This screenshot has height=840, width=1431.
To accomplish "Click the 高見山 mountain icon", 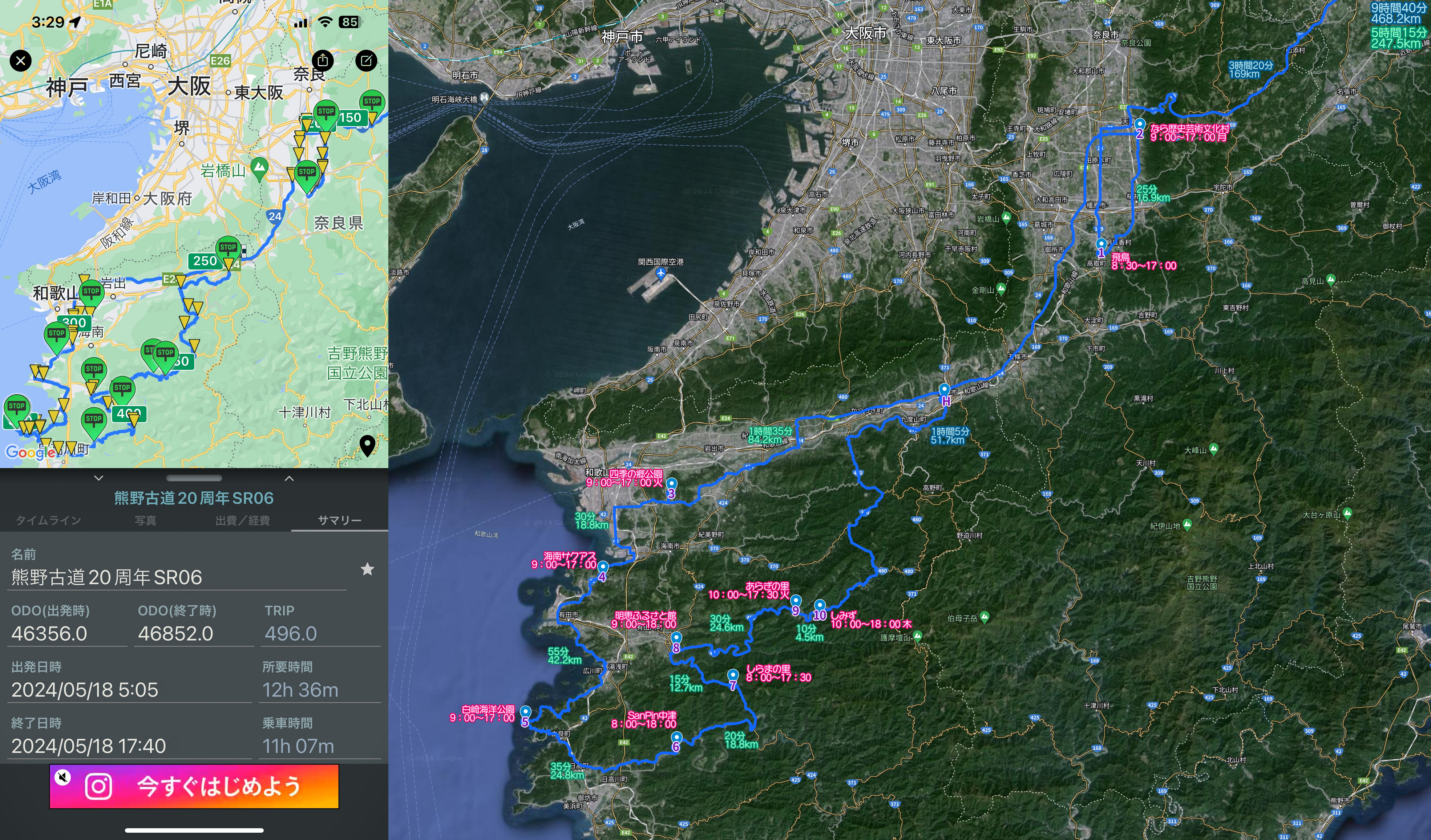I will [x=1331, y=280].
